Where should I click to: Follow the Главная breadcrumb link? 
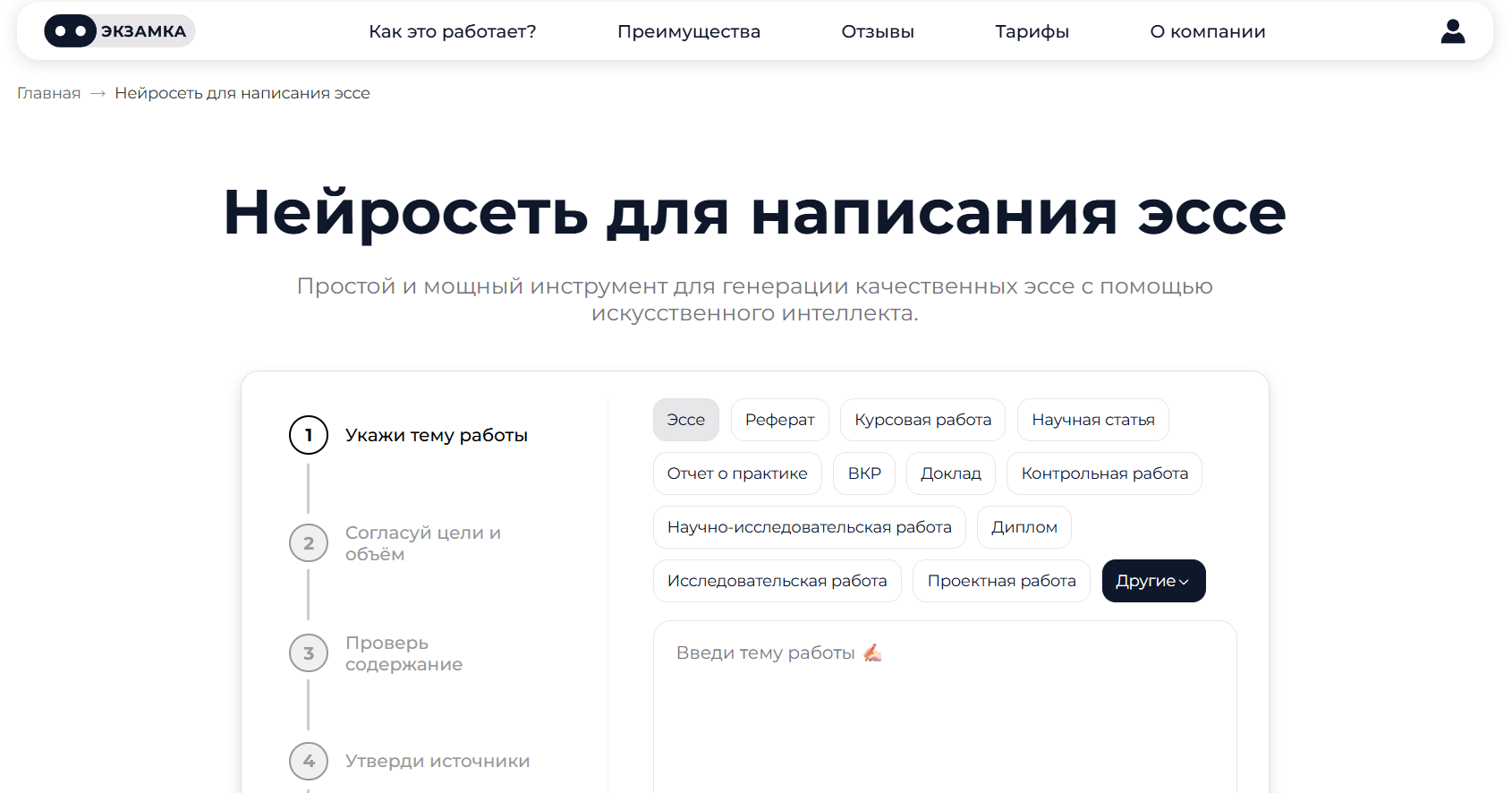[49, 93]
